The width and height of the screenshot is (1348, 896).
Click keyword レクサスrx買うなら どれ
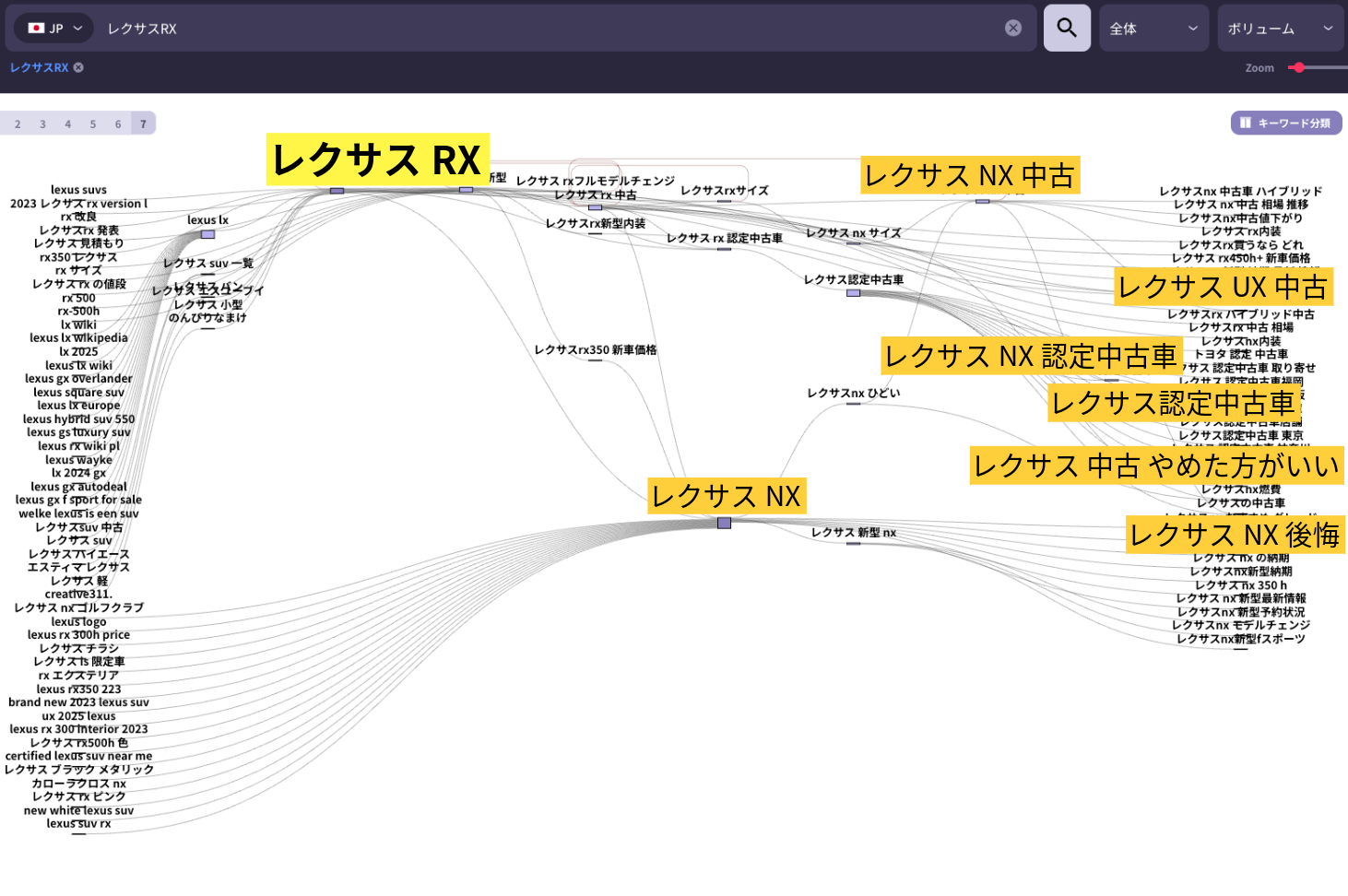(1241, 245)
